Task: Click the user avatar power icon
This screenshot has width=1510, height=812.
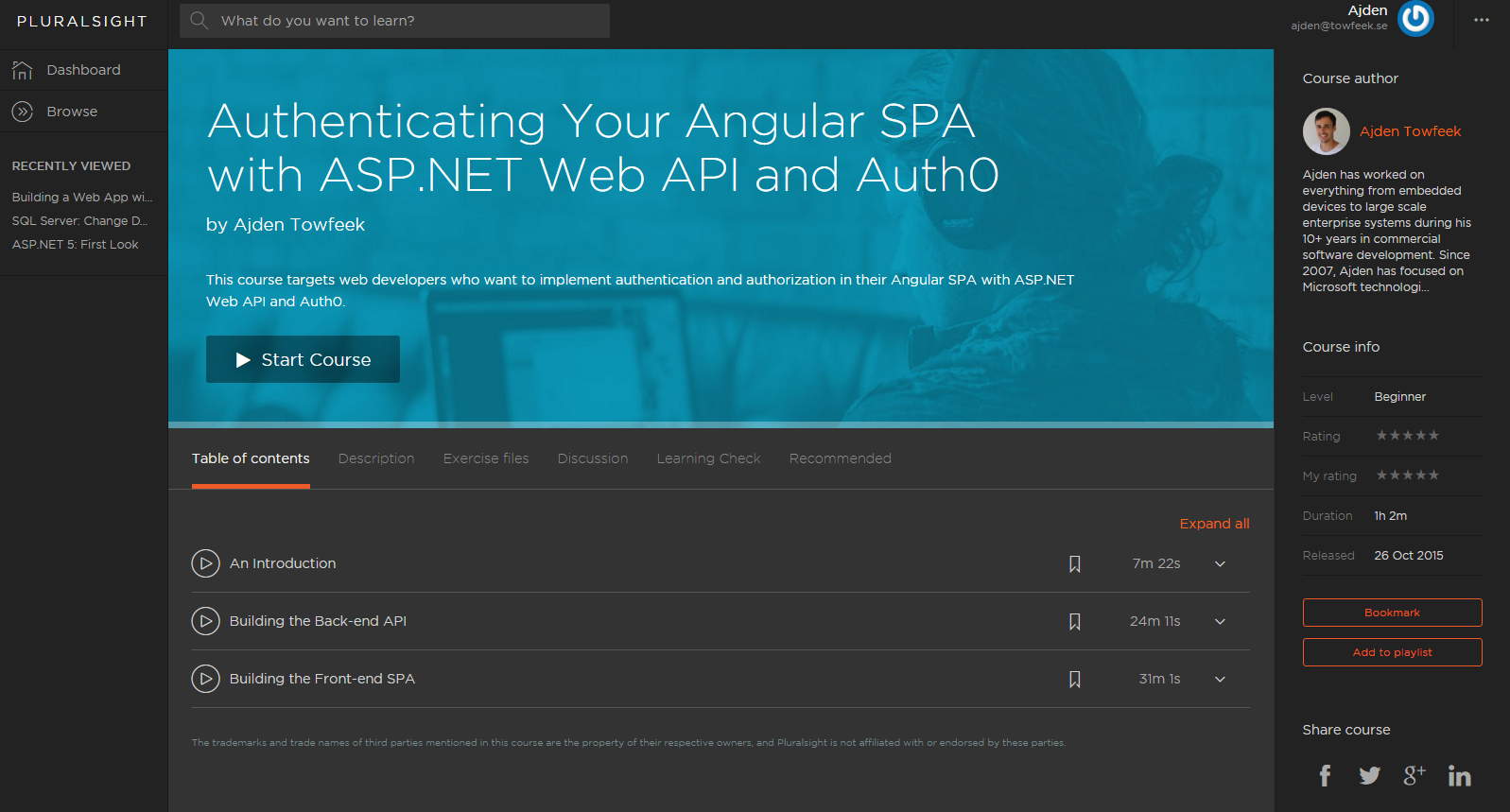Action: click(x=1415, y=18)
